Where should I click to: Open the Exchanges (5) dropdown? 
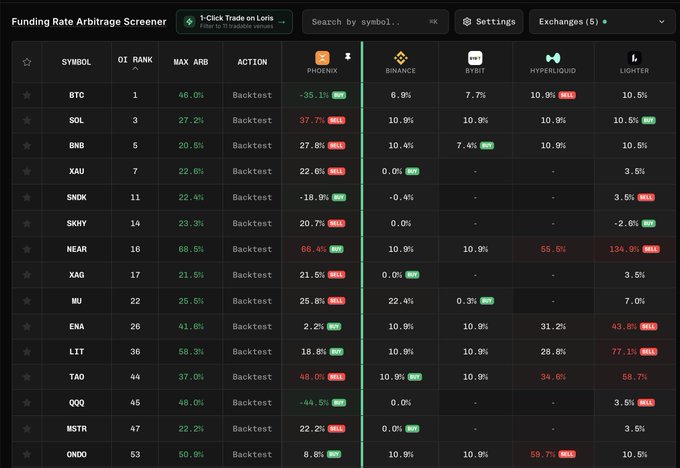point(602,22)
